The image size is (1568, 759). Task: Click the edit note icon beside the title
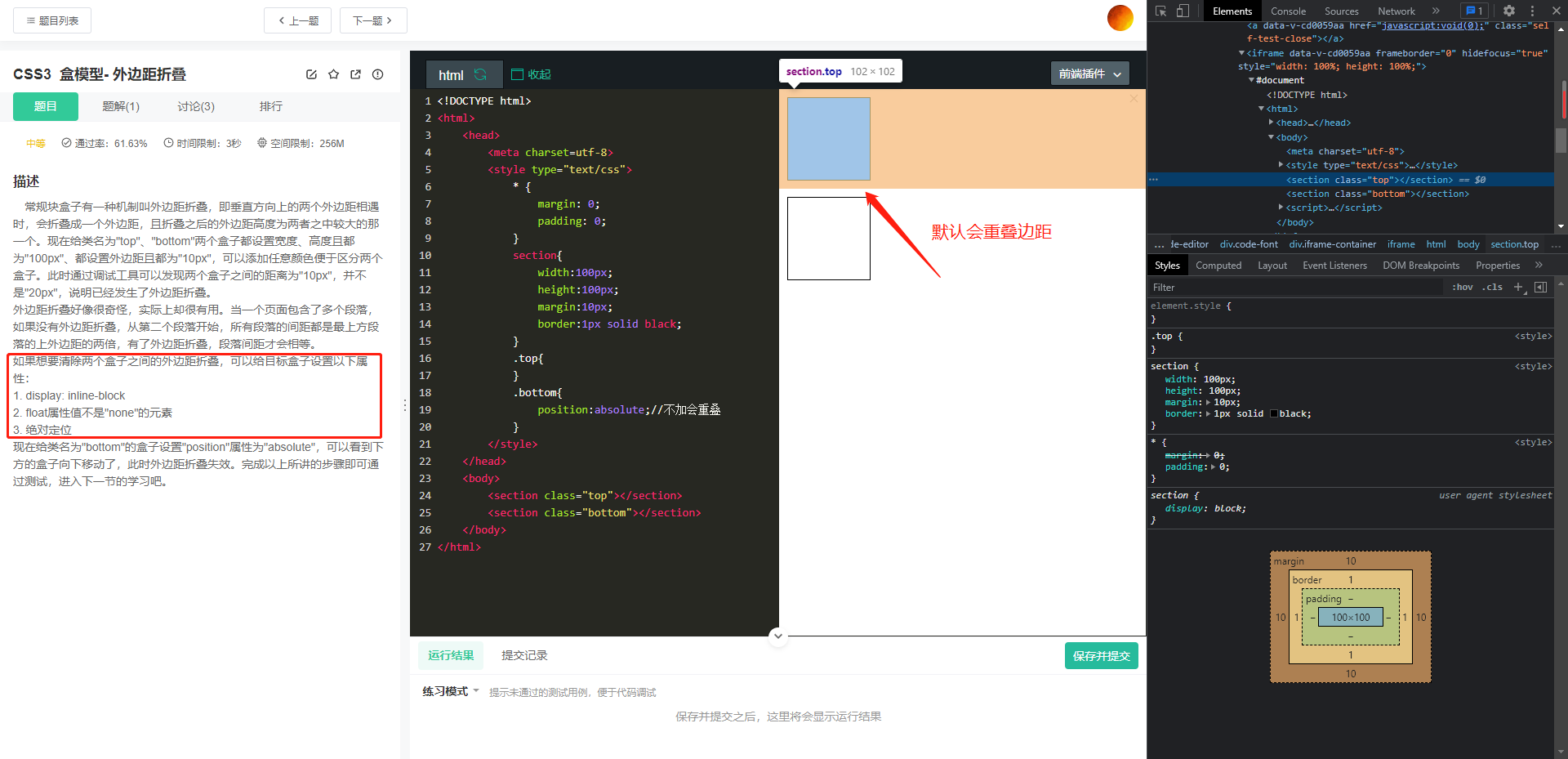311,74
